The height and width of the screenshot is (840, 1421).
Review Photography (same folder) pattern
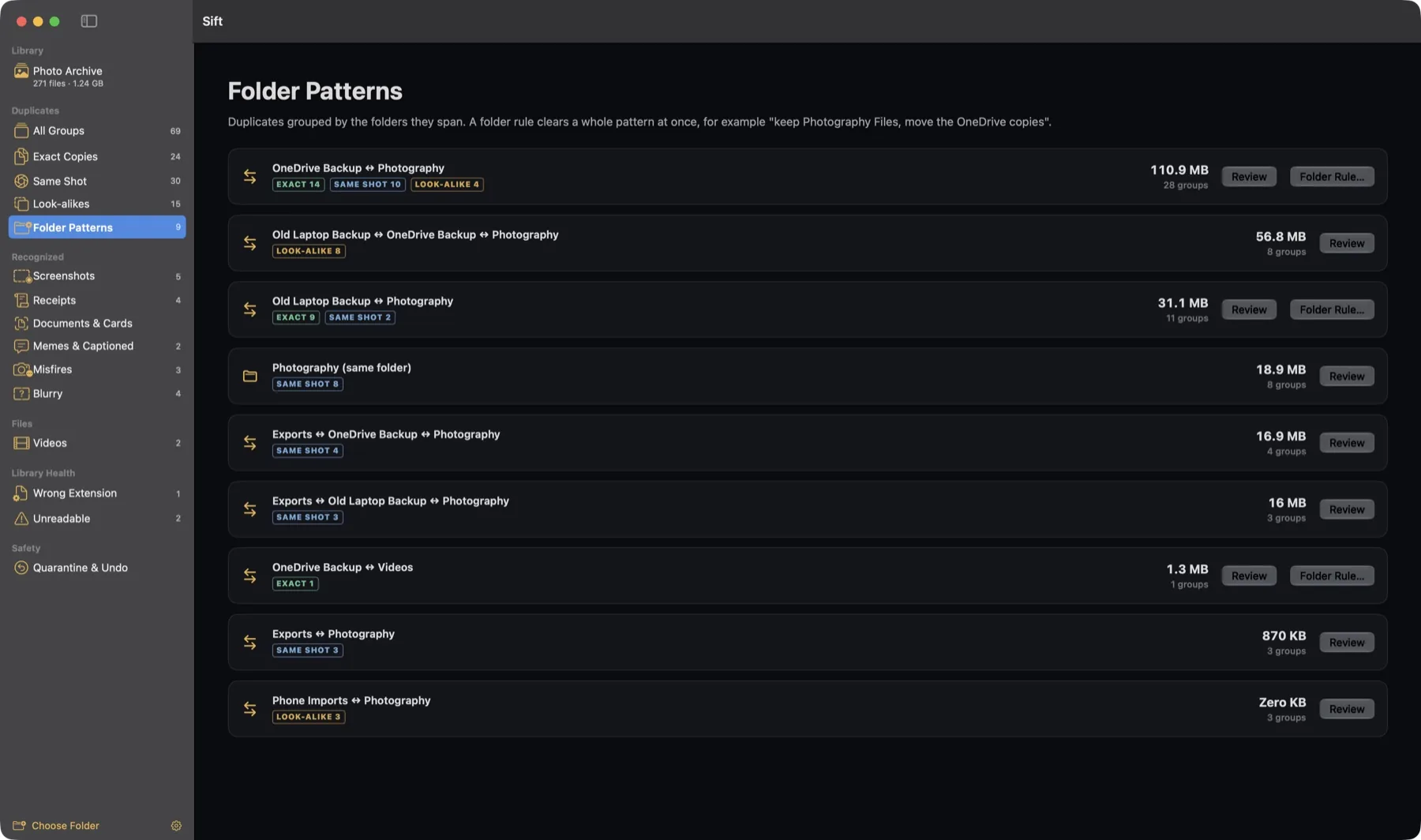[1347, 377]
